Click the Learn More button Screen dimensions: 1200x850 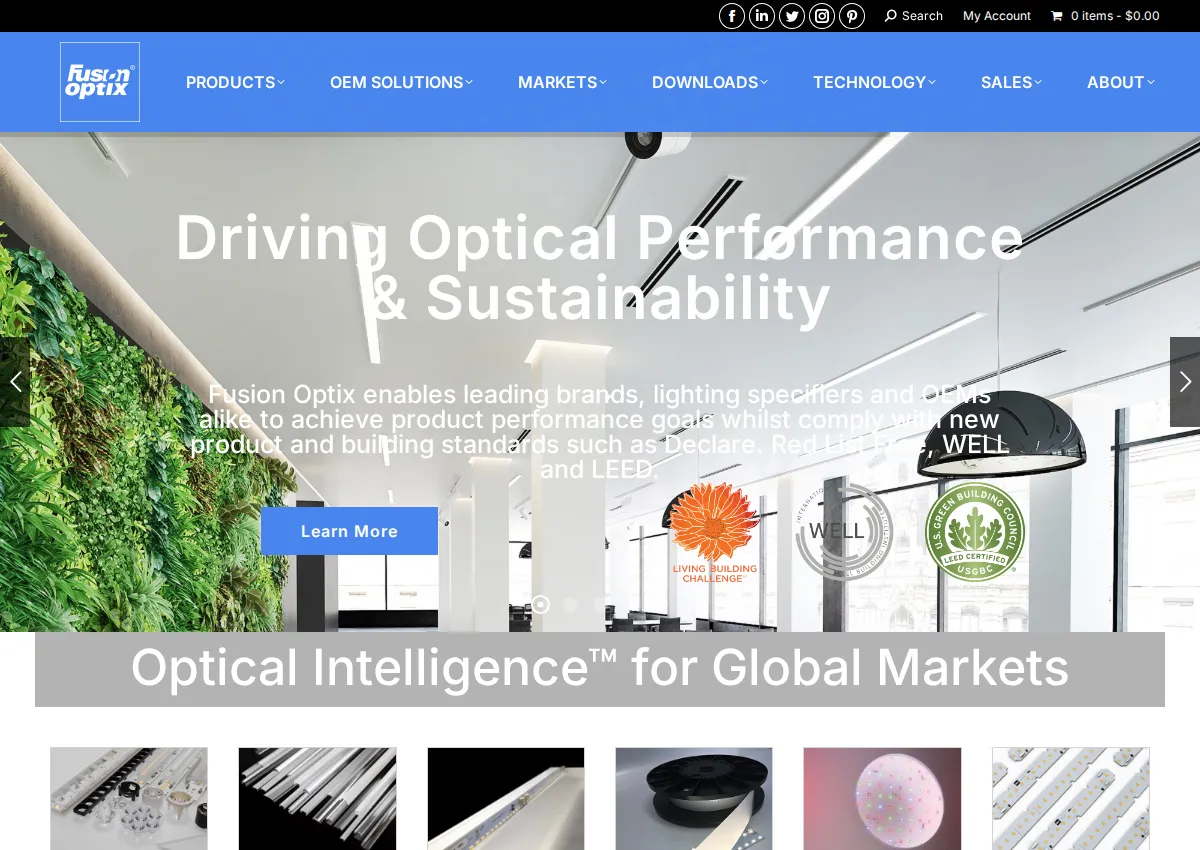click(x=349, y=531)
